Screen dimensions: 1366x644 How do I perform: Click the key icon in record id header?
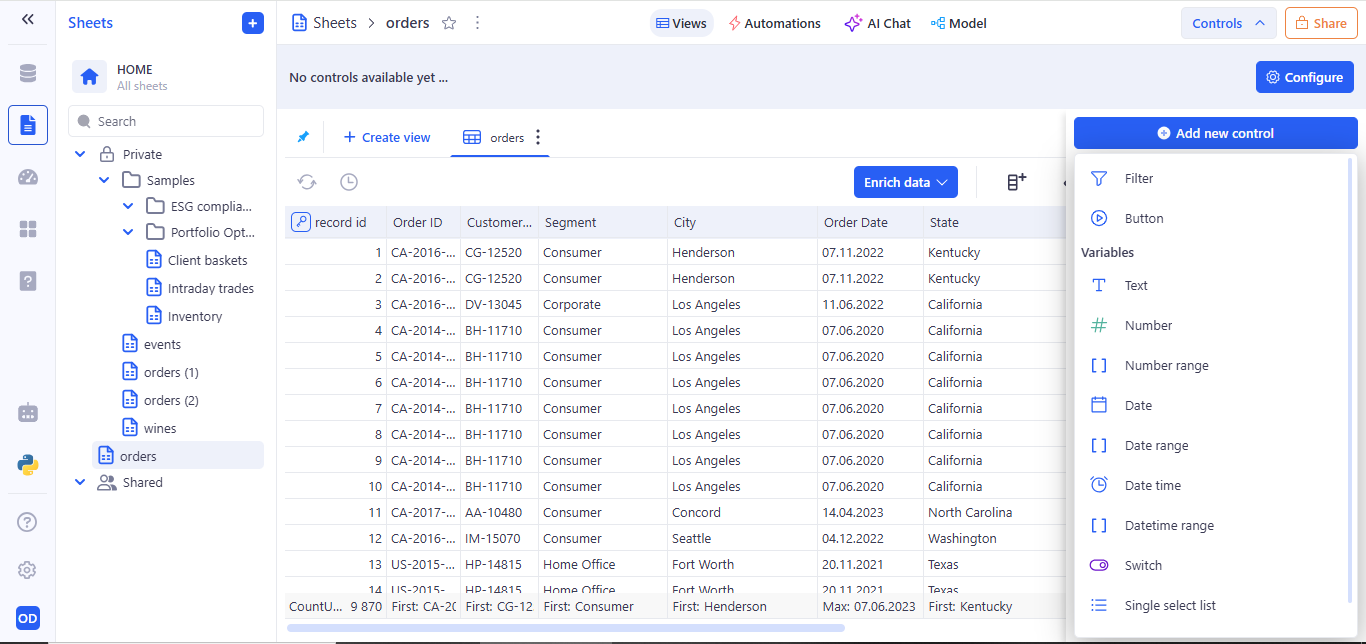pos(300,222)
